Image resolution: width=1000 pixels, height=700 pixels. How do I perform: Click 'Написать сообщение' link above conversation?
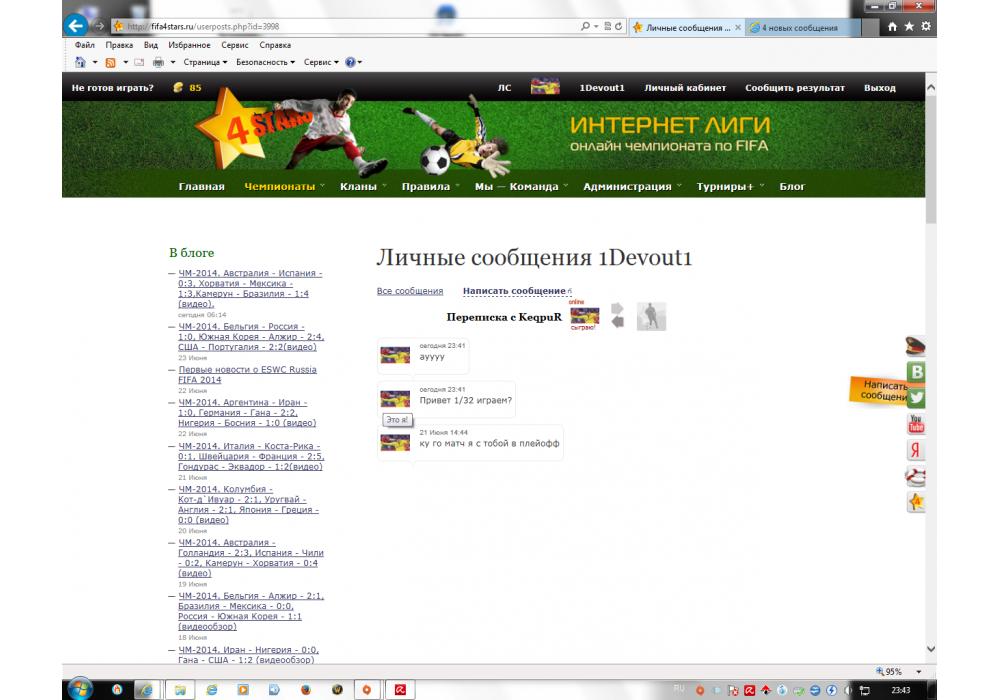click(x=514, y=291)
